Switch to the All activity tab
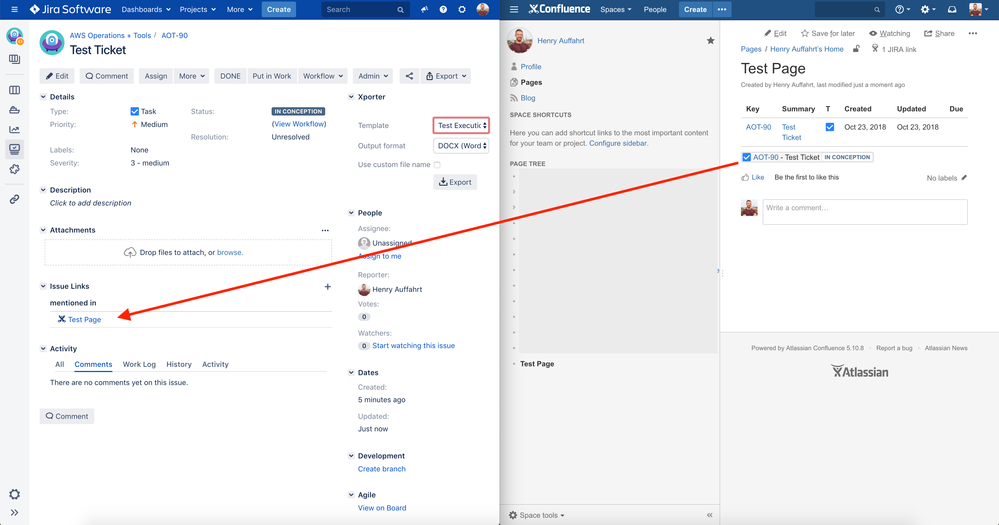The height and width of the screenshot is (525, 999). click(x=59, y=364)
